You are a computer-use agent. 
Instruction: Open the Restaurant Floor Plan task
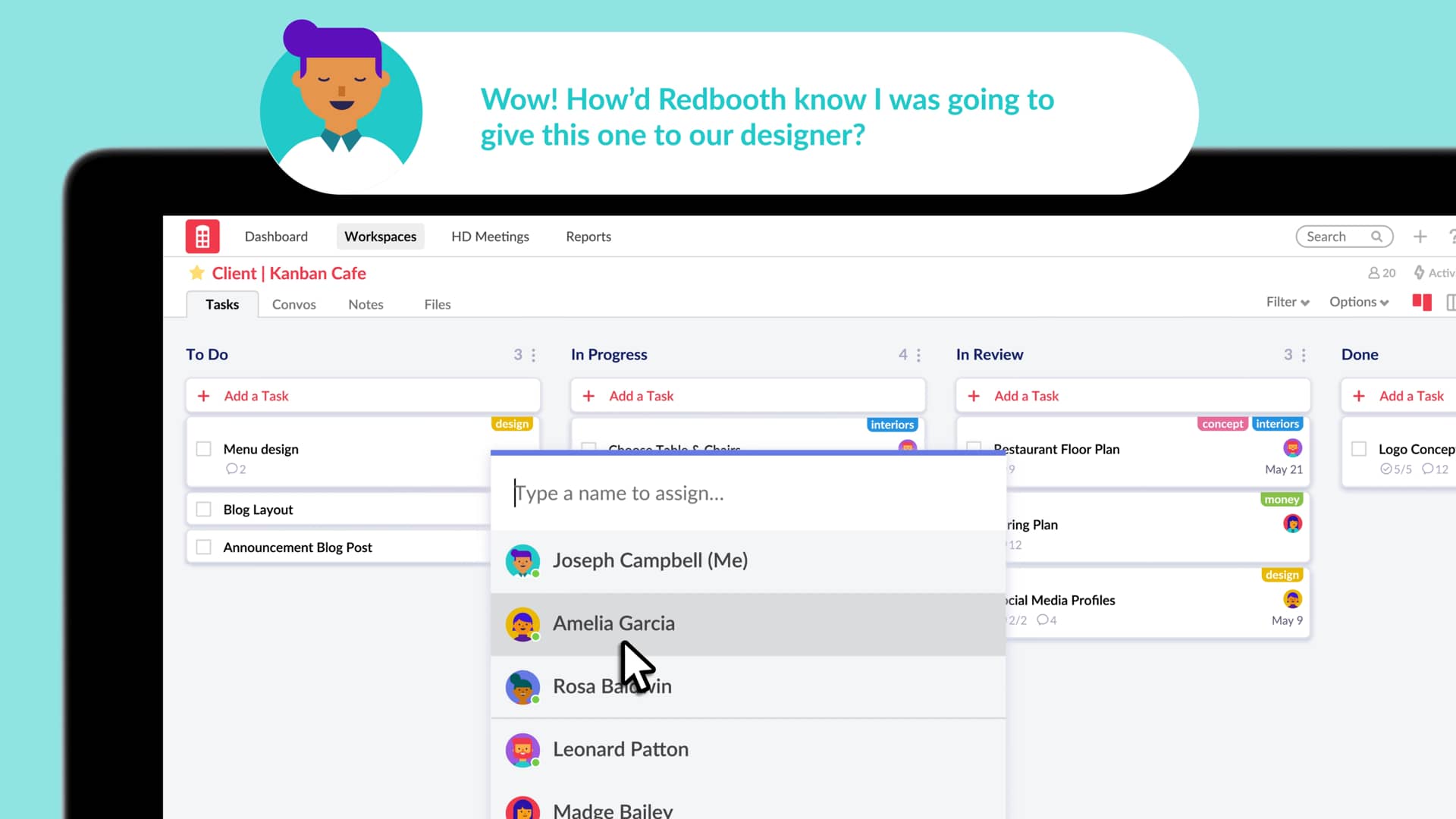click(x=1056, y=449)
